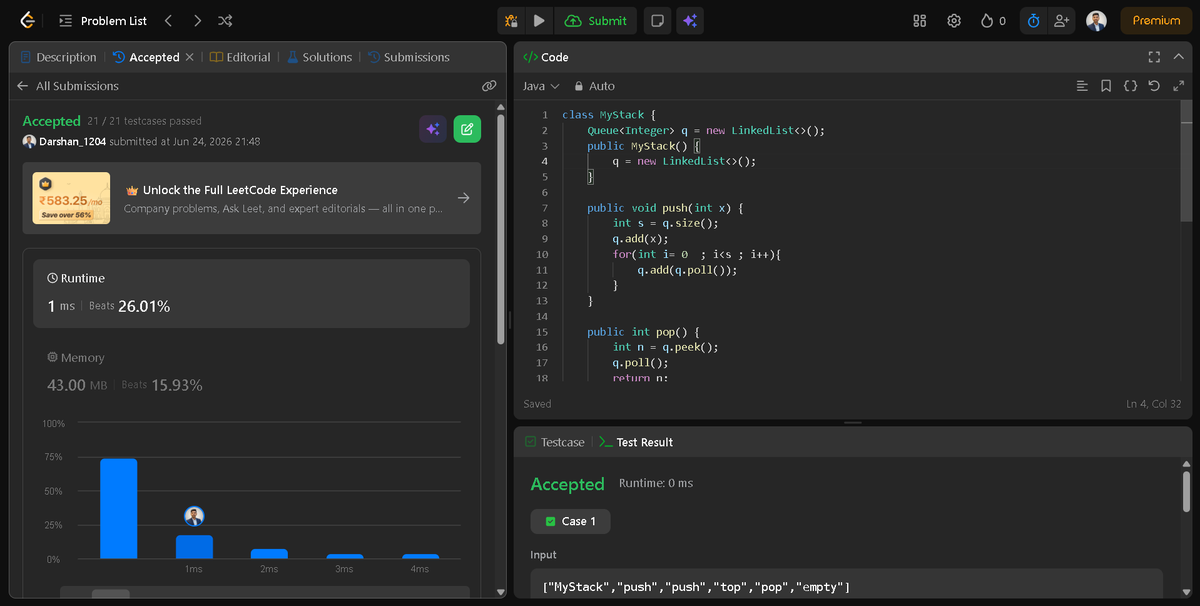Screen dimensions: 1200x606
Task: Click 'Ln 4, Col 32' status text
Action: [1153, 404]
